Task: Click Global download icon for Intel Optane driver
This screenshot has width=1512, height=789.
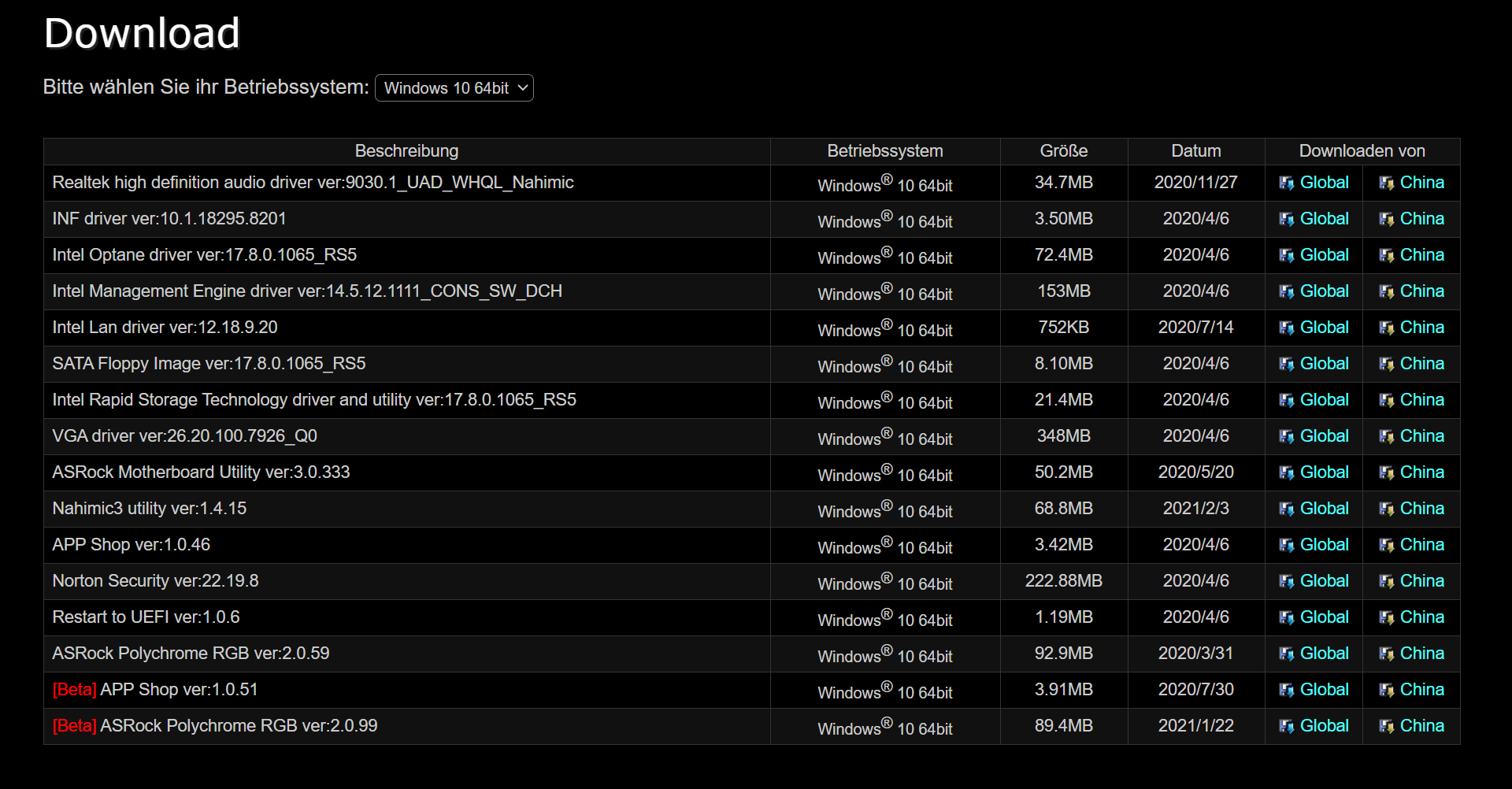Action: pos(1287,256)
